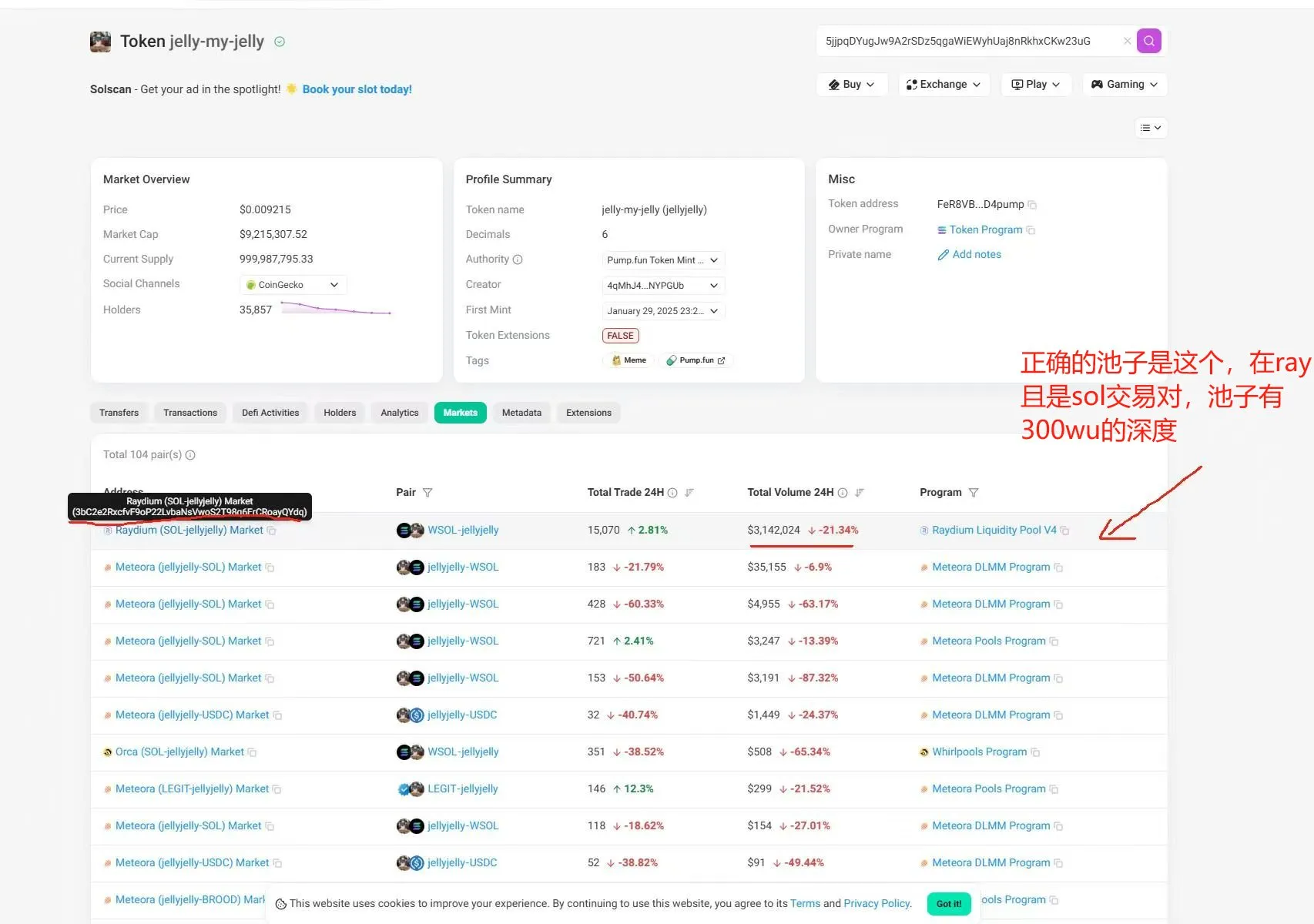The width and height of the screenshot is (1314, 924).
Task: Open the Gaming dropdown menu
Action: pos(1125,85)
